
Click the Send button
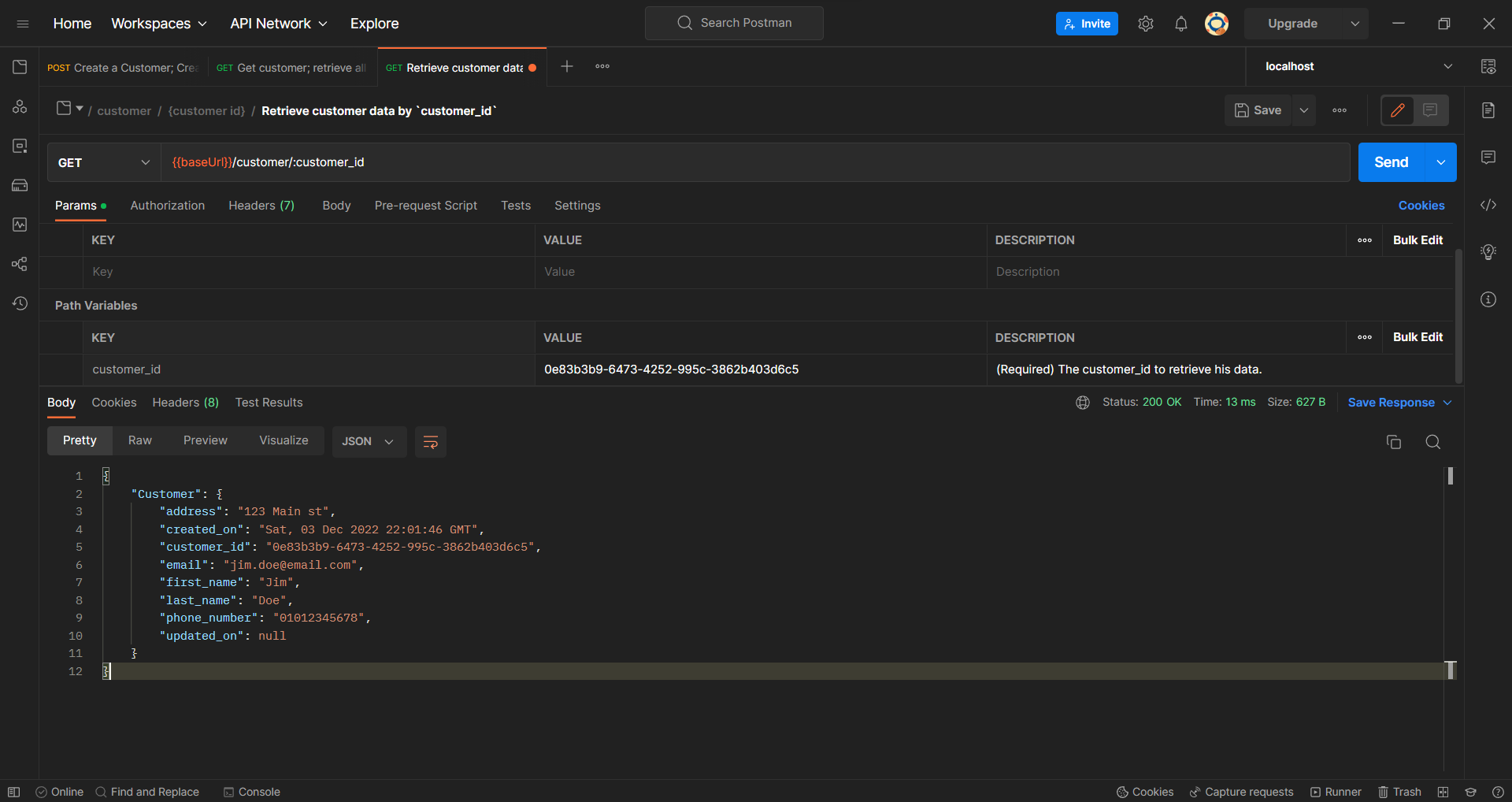pyautogui.click(x=1392, y=162)
